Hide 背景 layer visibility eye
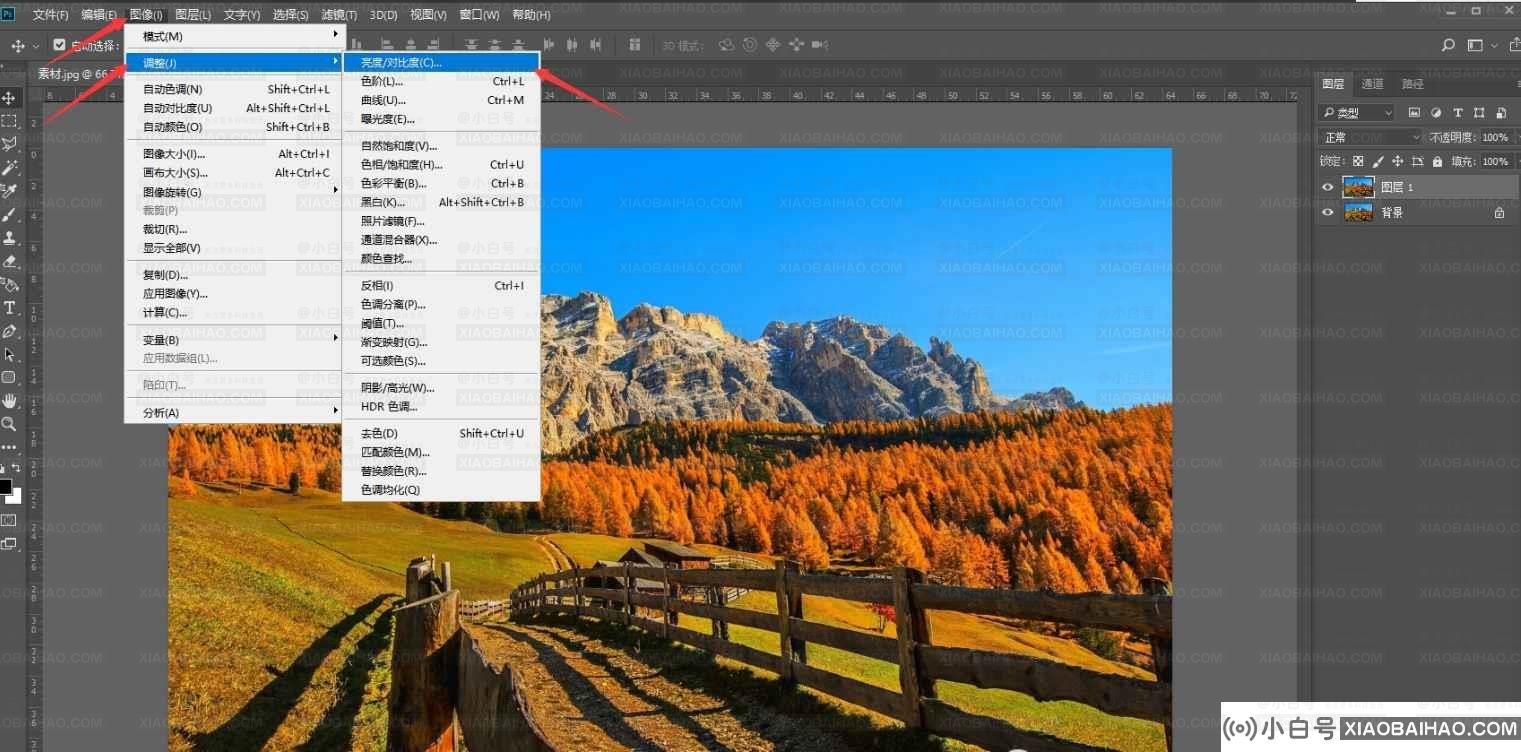This screenshot has height=752, width=1521. (1328, 213)
